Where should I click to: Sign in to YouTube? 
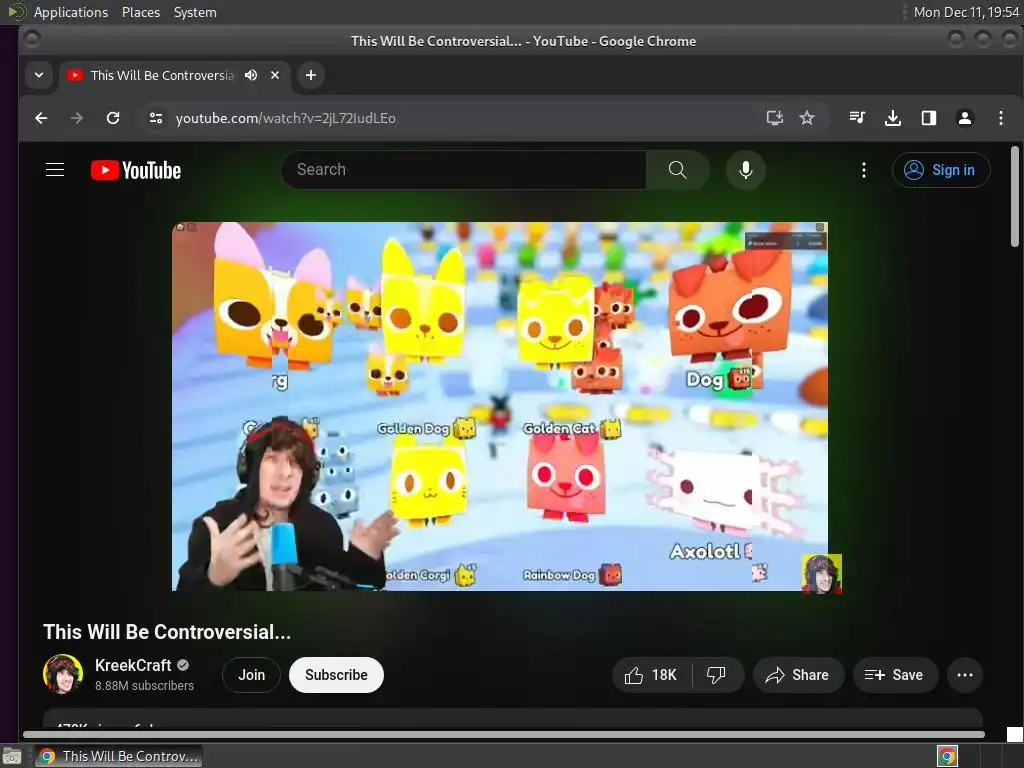click(941, 170)
